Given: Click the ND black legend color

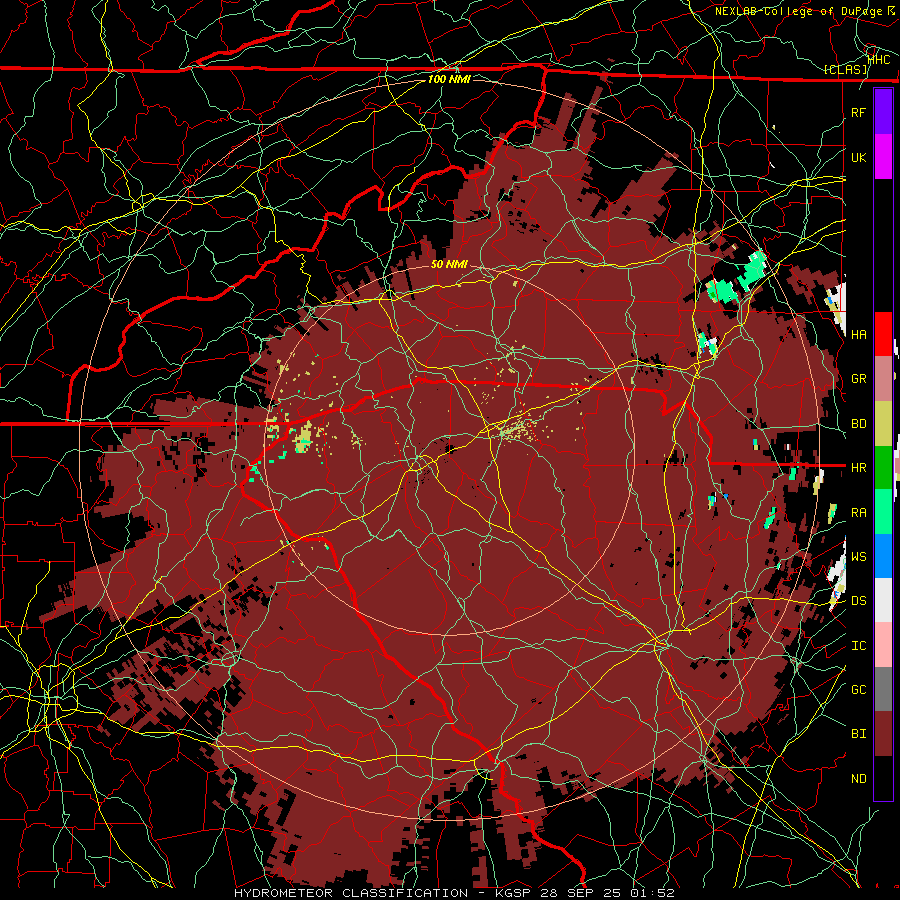Looking at the screenshot, I should pyautogui.click(x=883, y=778).
